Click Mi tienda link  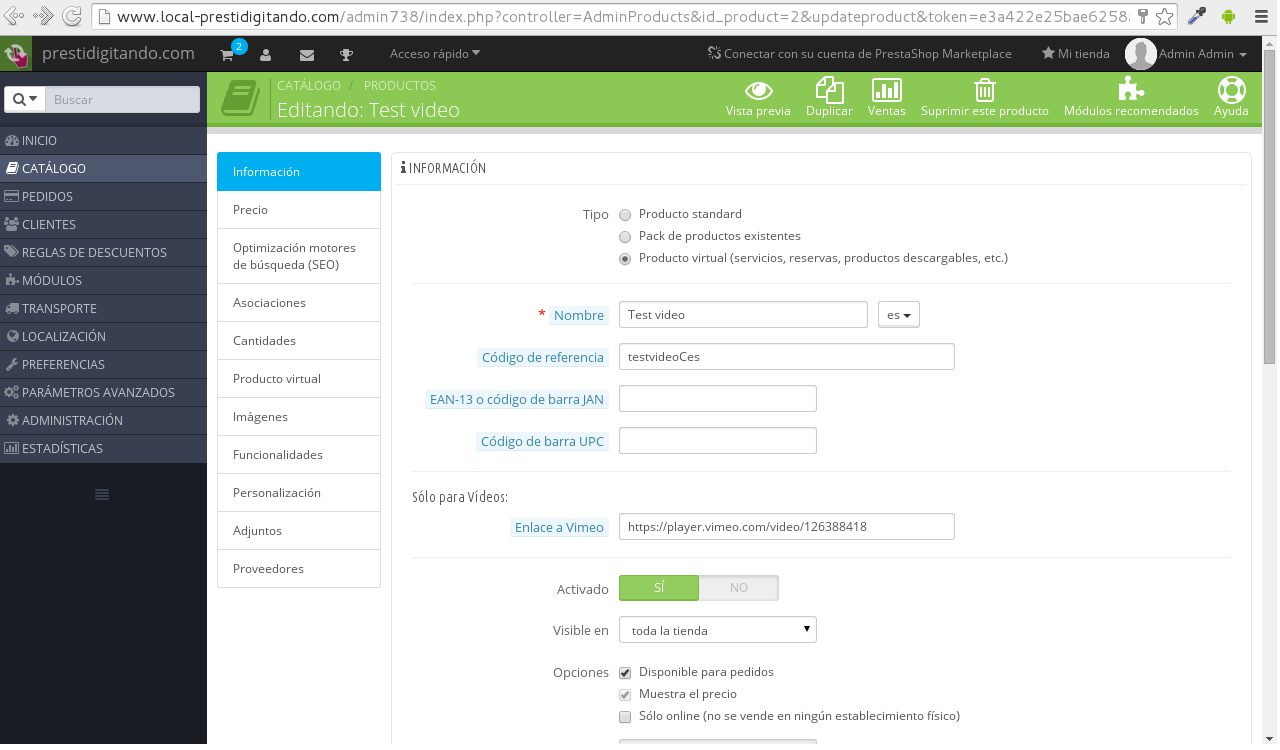click(x=1076, y=54)
